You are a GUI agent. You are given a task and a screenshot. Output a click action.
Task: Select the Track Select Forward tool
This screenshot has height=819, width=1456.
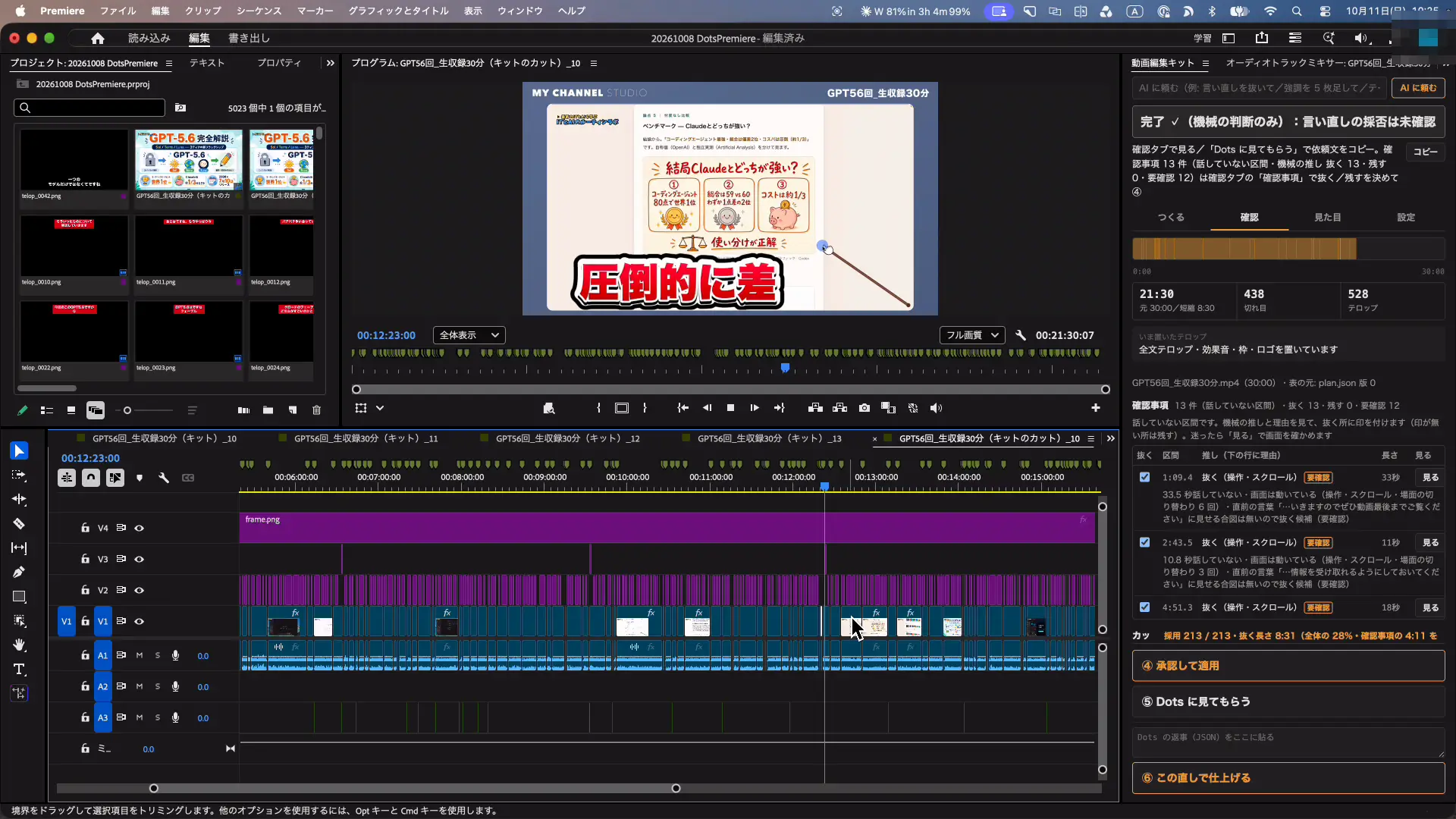(19, 475)
